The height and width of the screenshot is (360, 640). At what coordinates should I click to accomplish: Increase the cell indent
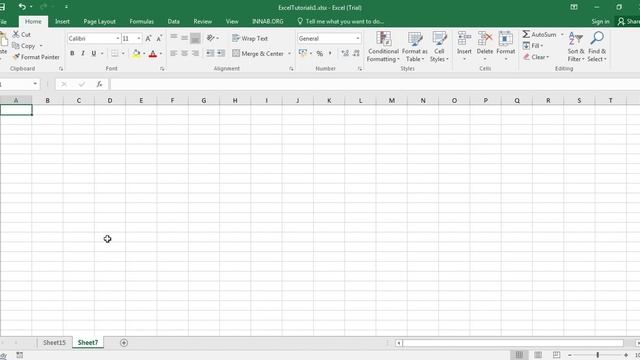221,53
